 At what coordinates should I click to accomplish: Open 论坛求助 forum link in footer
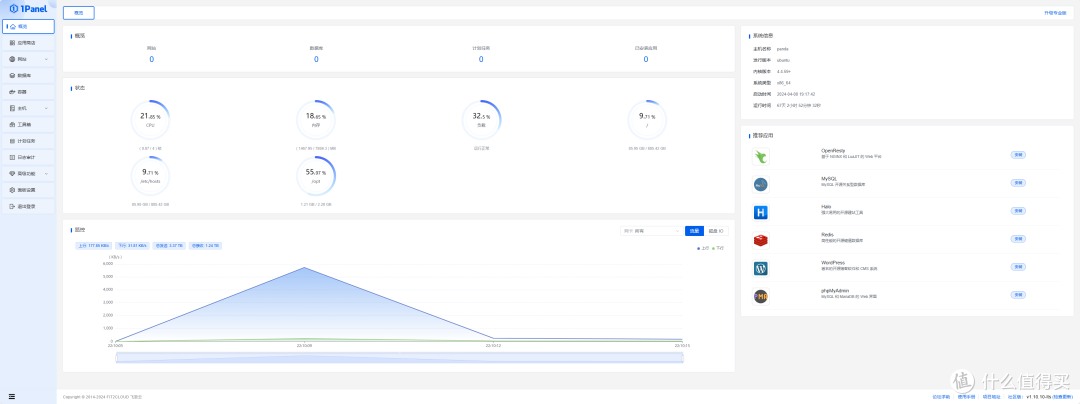pos(941,397)
